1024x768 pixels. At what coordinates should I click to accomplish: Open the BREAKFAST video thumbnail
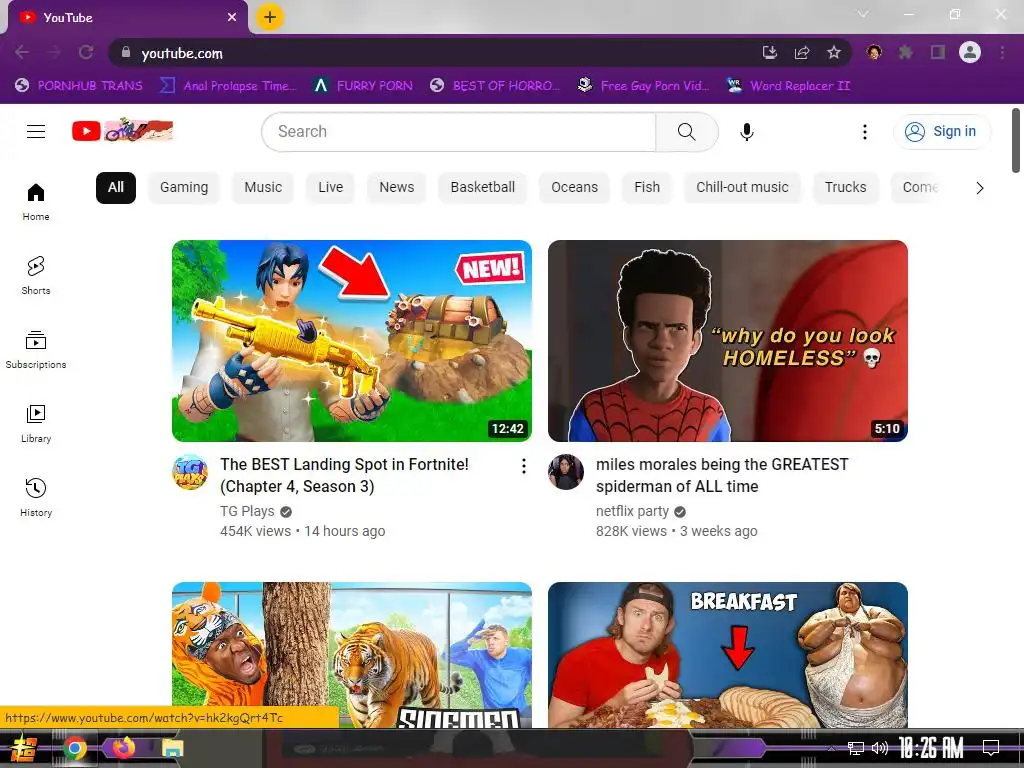[728, 655]
